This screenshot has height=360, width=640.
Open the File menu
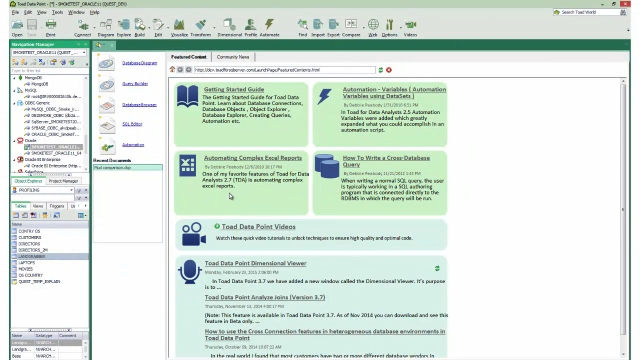tap(15, 12)
